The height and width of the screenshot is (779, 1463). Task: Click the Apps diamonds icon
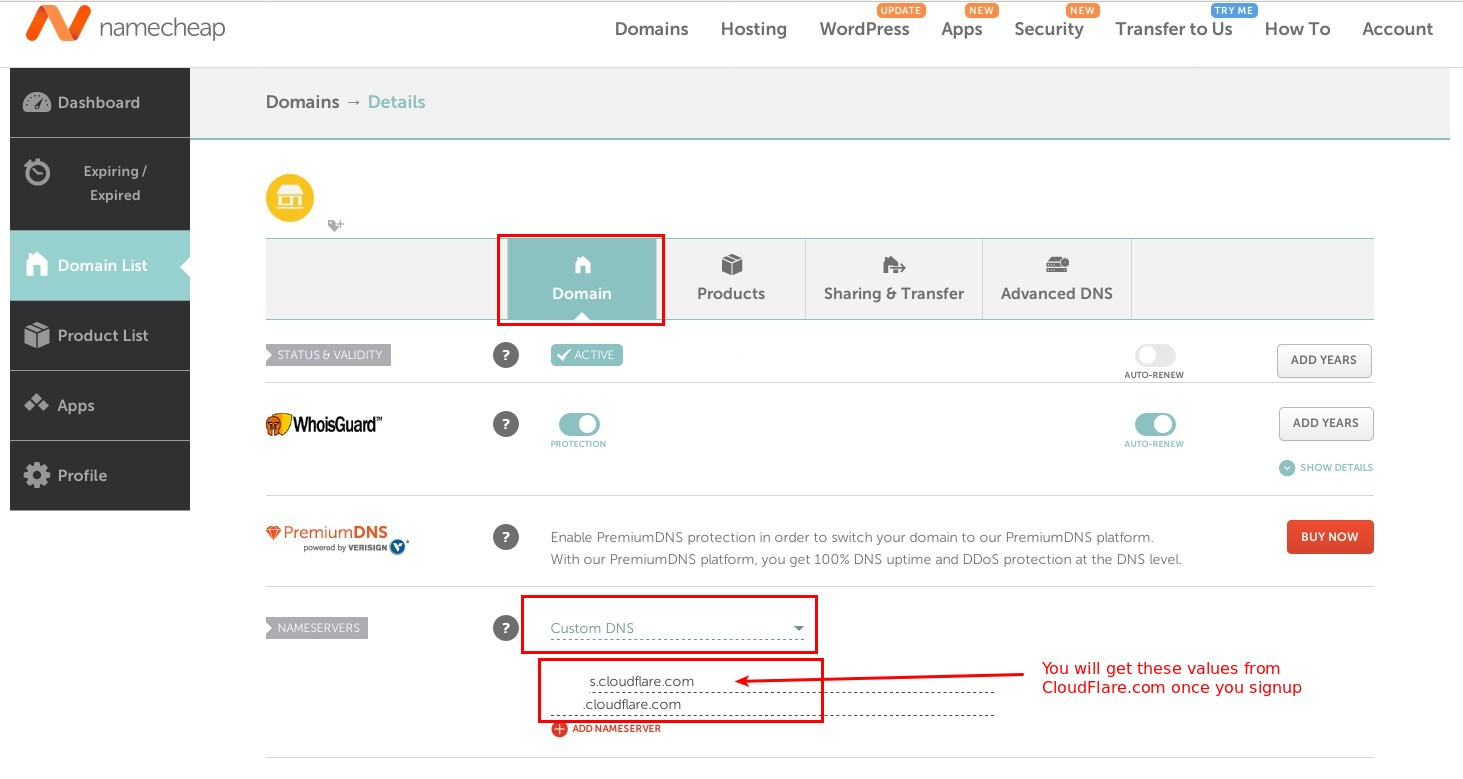[x=37, y=404]
